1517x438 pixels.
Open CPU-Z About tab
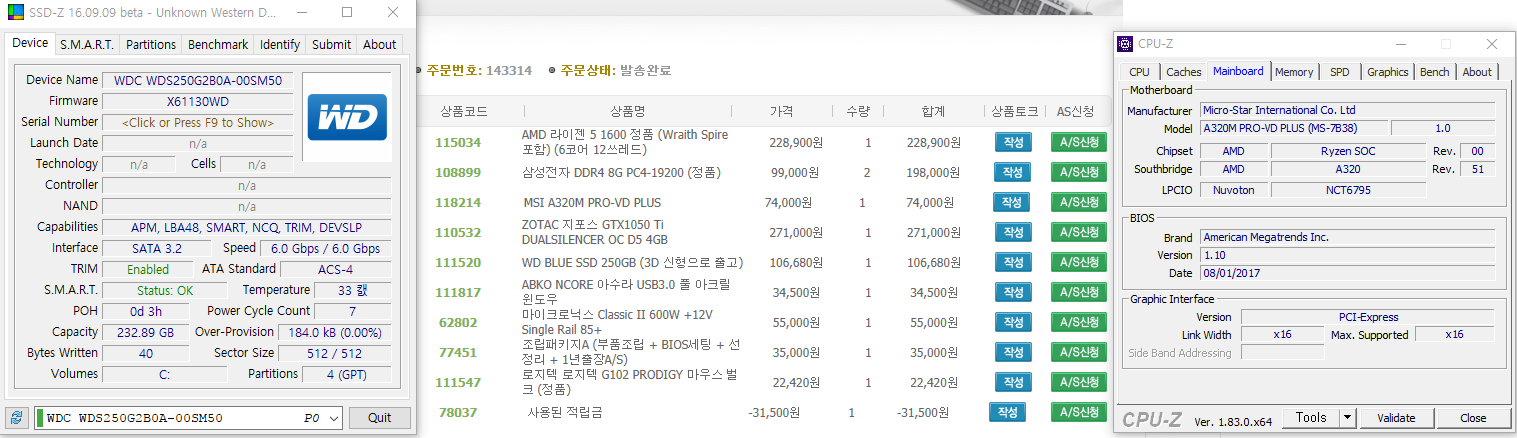coord(1477,72)
